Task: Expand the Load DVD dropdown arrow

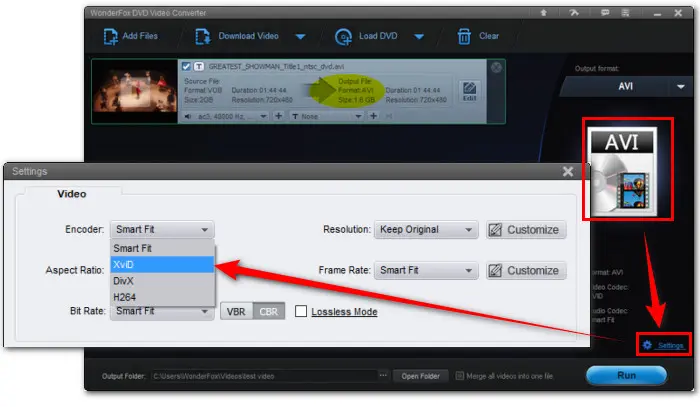Action: tap(419, 36)
